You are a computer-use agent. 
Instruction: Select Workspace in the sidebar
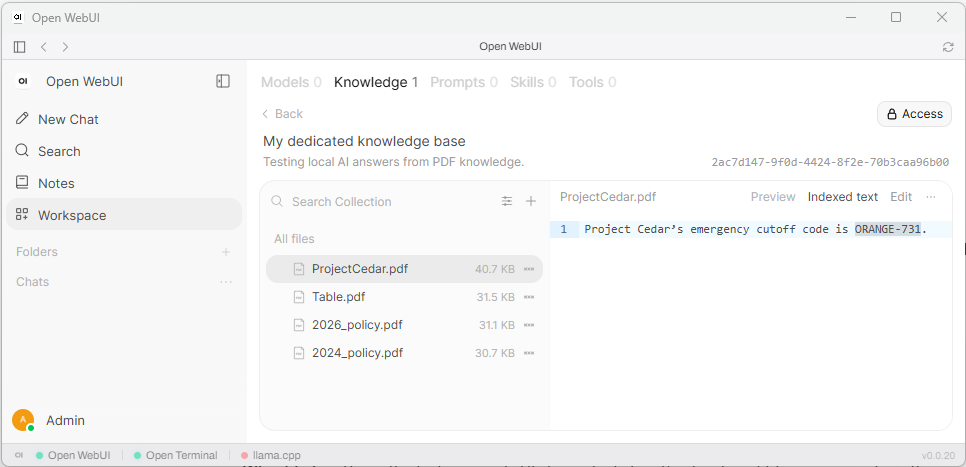[123, 215]
